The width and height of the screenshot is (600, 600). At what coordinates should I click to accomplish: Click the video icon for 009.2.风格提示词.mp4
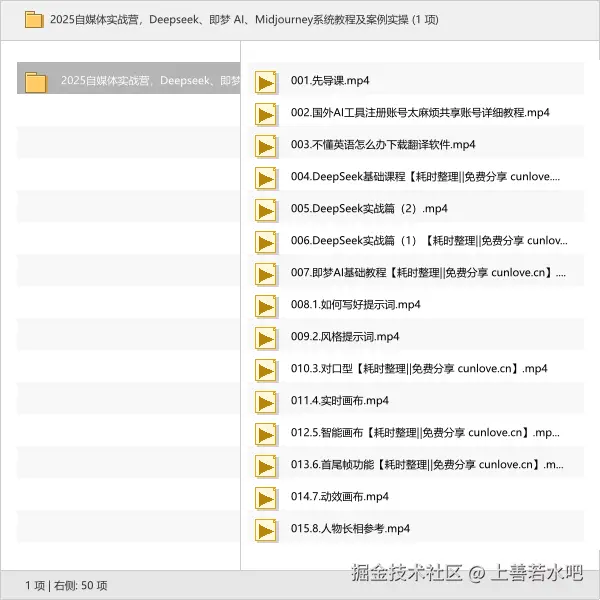[266, 338]
